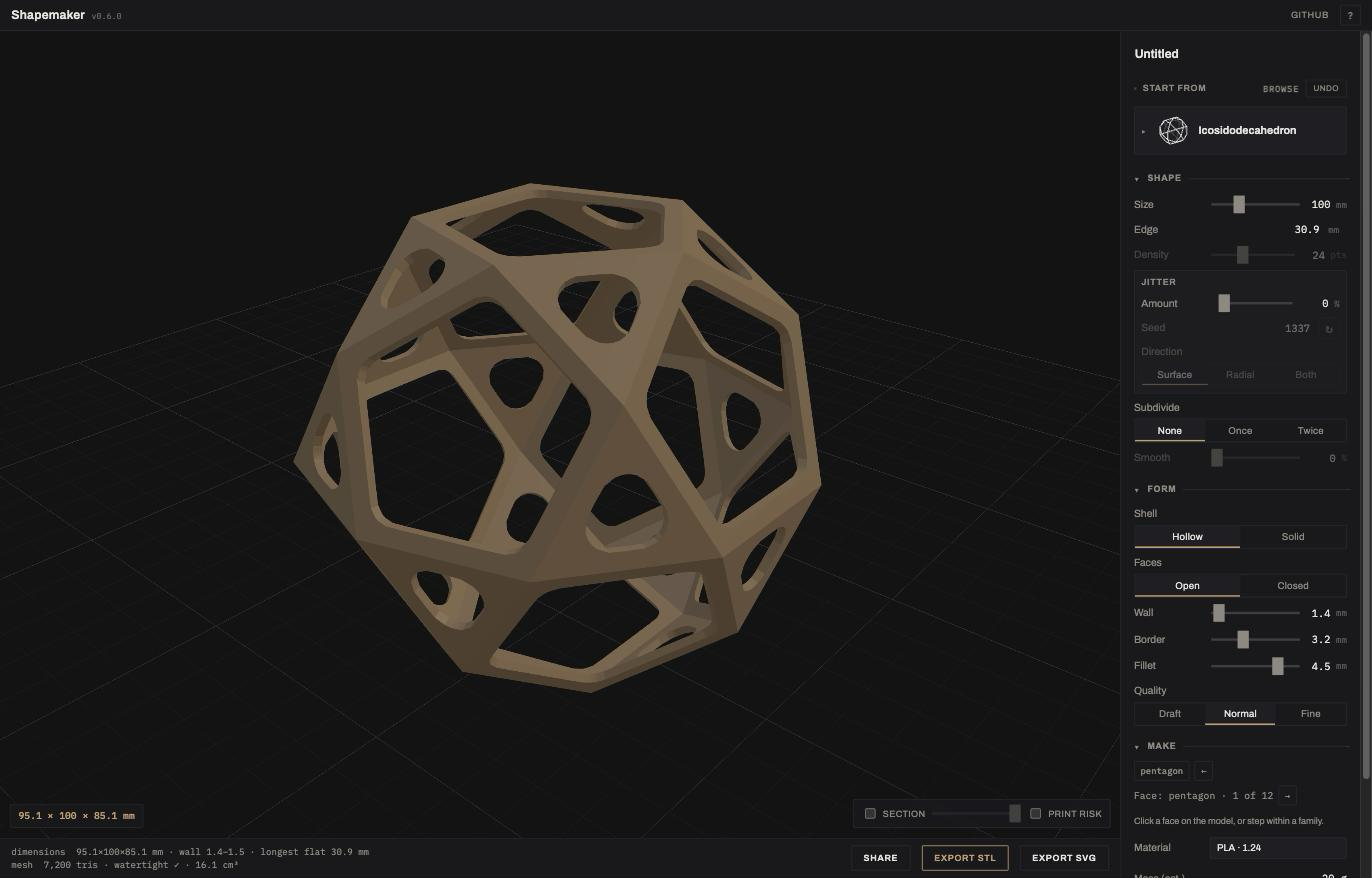Collapse the SHAPE section
1372x878 pixels.
tap(1137, 178)
